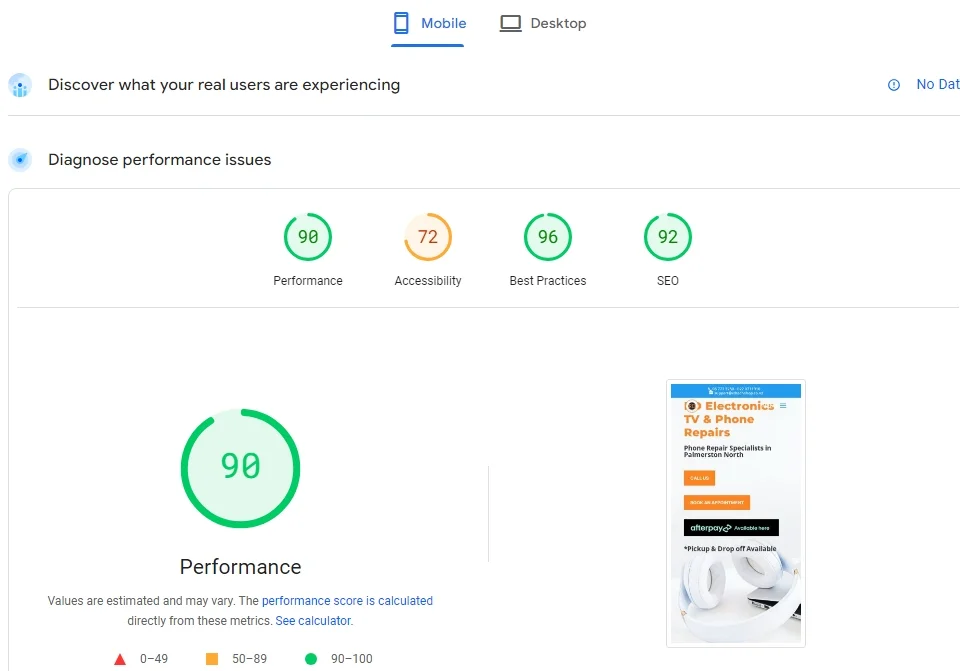The image size is (960, 671).
Task: Click the real users experience icon
Action: 20,85
